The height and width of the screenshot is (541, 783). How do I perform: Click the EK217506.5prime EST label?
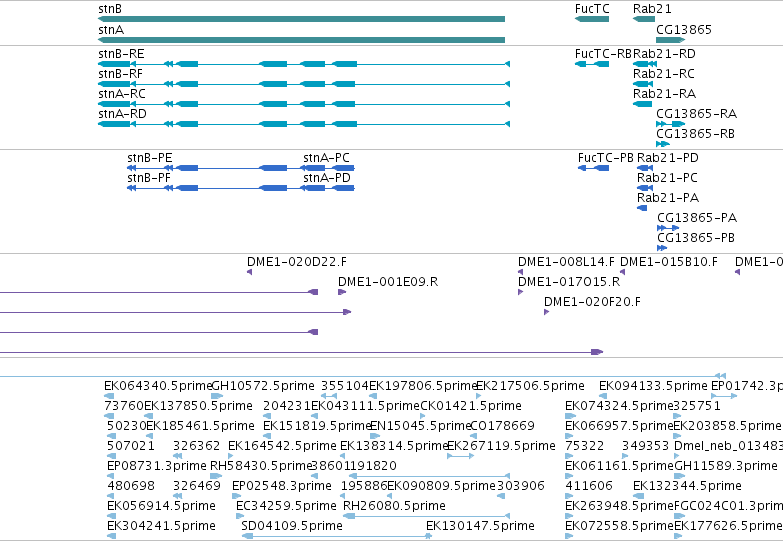pyautogui.click(x=530, y=386)
